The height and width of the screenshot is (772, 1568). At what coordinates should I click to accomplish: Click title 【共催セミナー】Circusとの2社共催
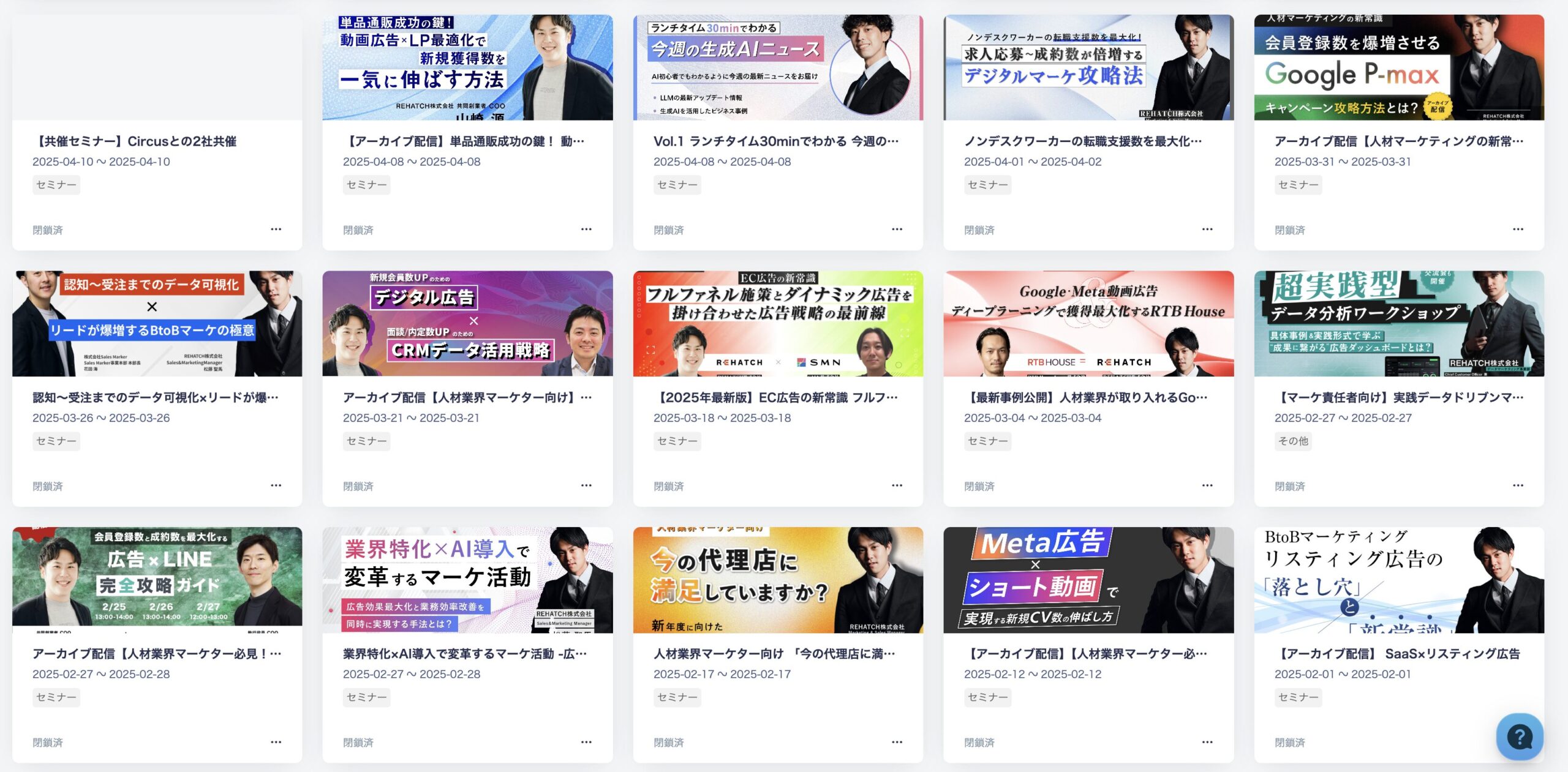point(135,141)
